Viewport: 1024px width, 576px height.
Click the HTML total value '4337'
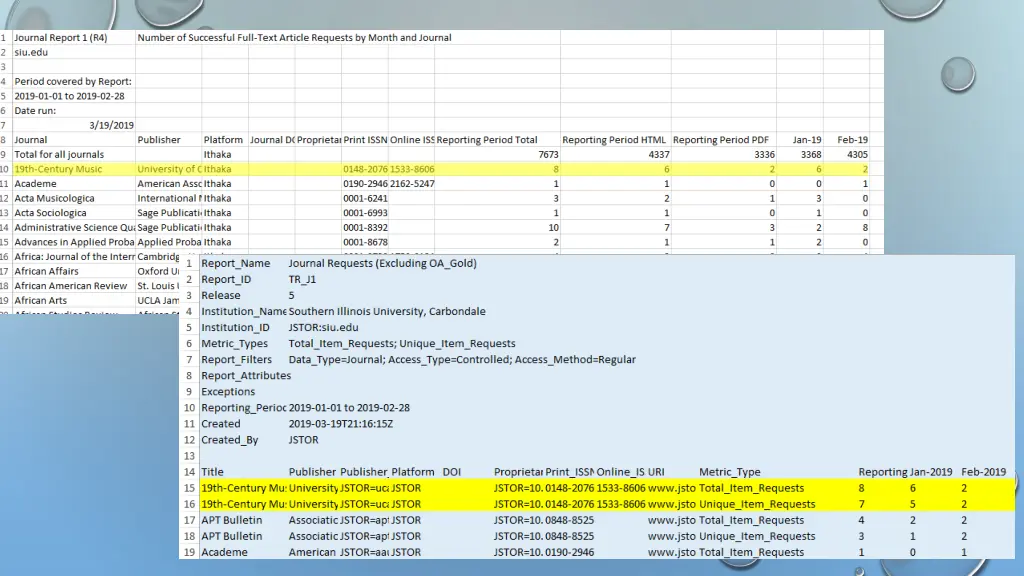click(659, 155)
